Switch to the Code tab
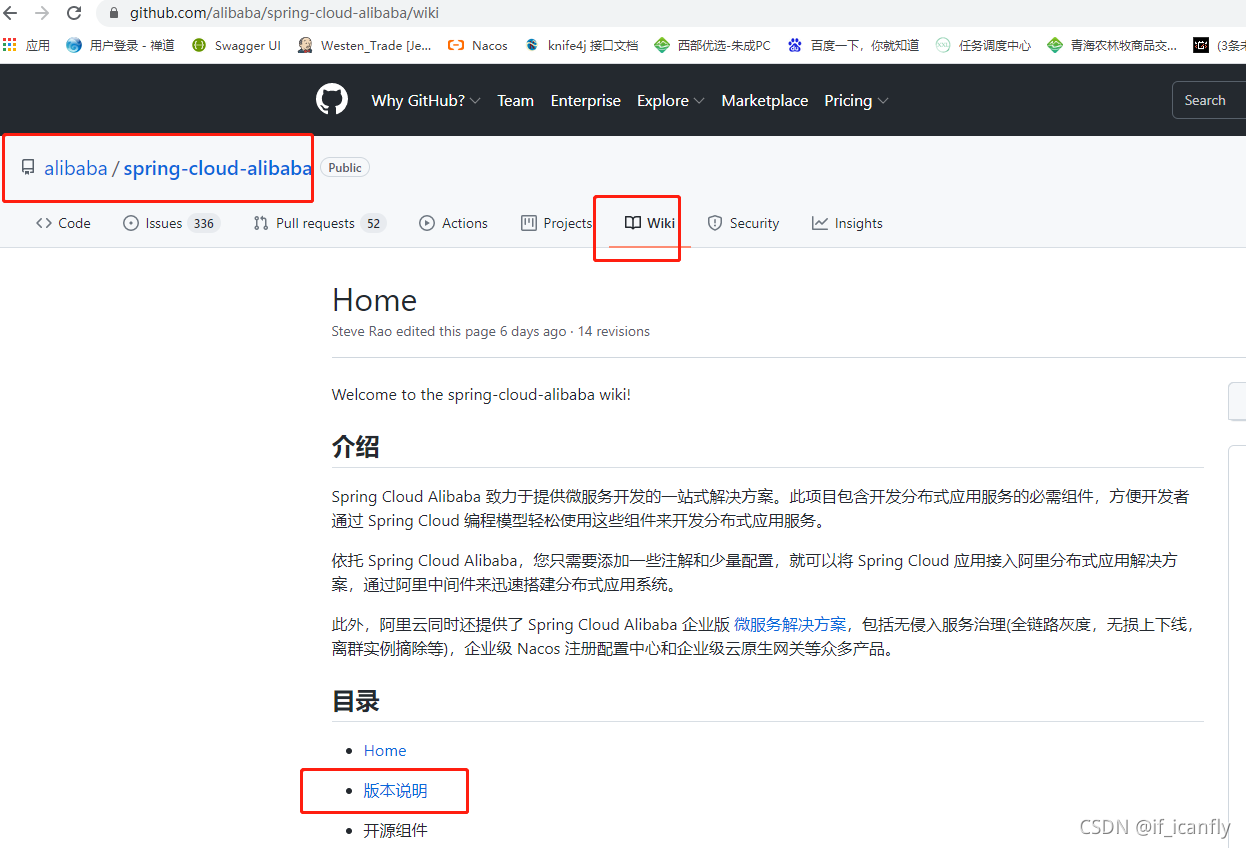 click(63, 223)
